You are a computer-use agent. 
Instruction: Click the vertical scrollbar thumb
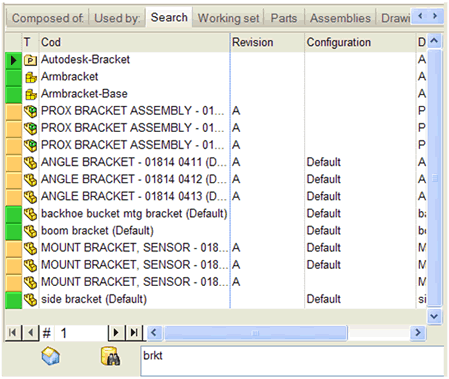(434, 178)
